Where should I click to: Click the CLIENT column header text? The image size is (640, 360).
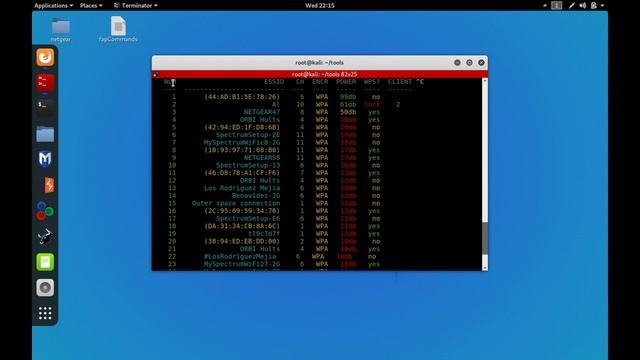pos(400,82)
